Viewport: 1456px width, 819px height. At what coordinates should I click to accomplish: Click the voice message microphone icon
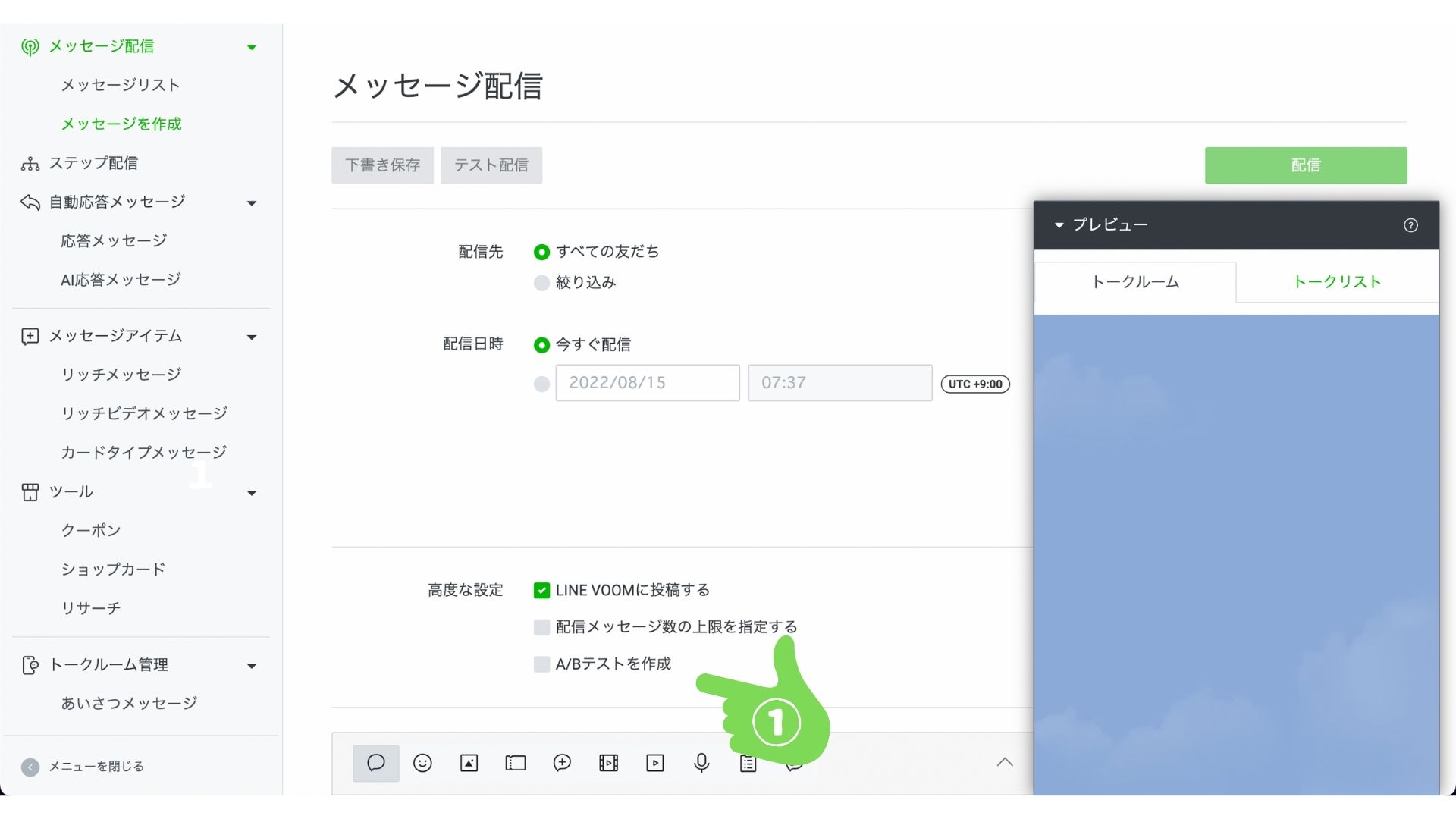click(x=701, y=763)
